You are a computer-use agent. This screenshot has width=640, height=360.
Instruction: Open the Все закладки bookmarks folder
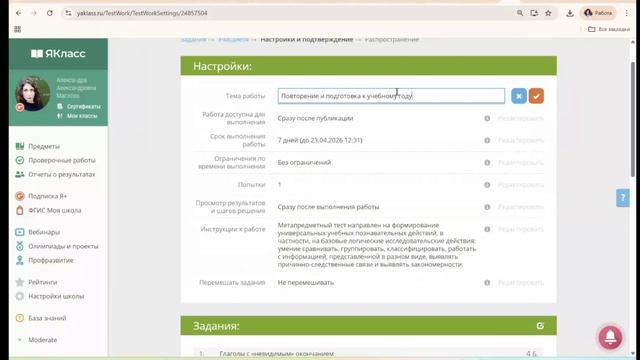(609, 29)
